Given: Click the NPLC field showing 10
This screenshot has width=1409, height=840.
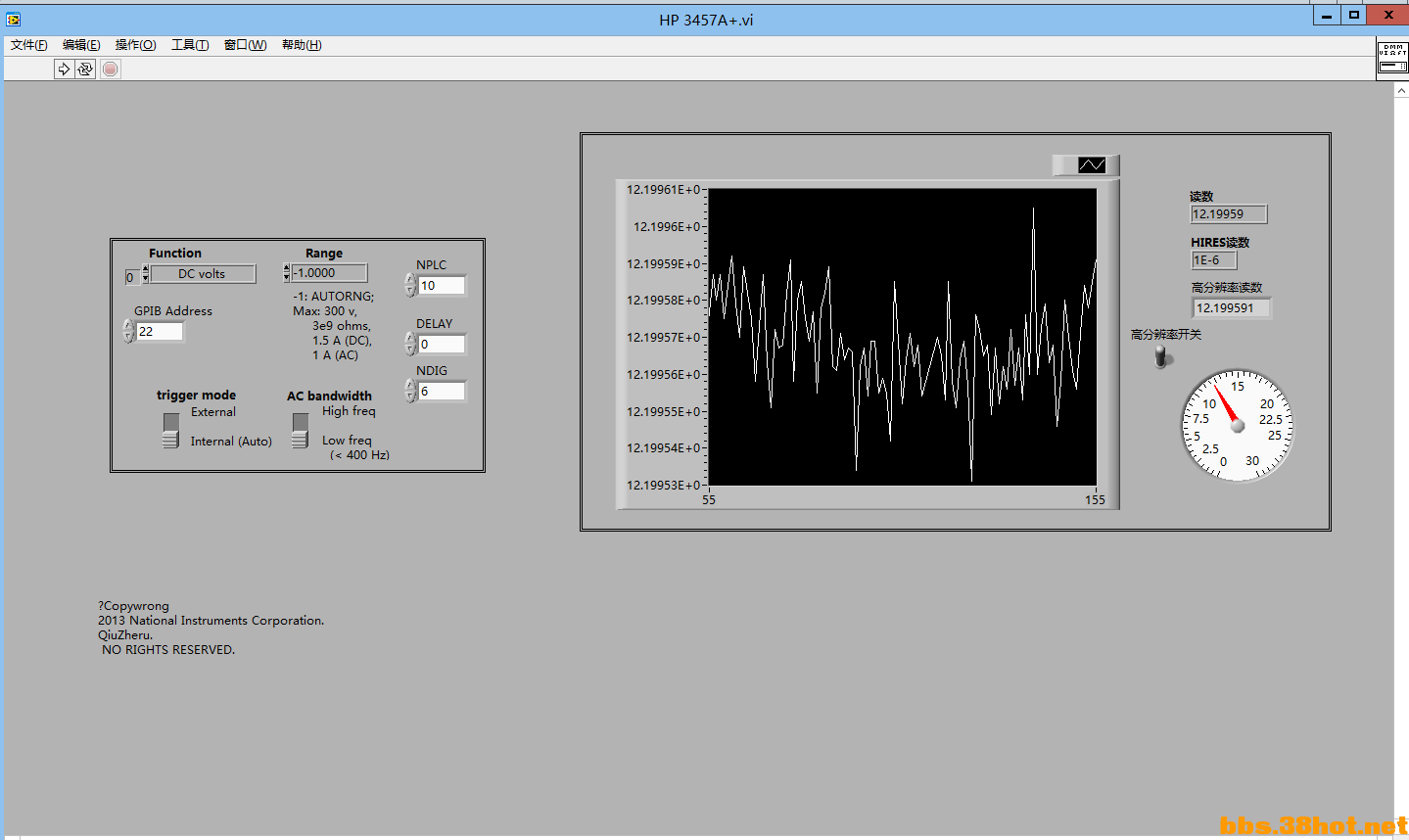Looking at the screenshot, I should [x=442, y=286].
